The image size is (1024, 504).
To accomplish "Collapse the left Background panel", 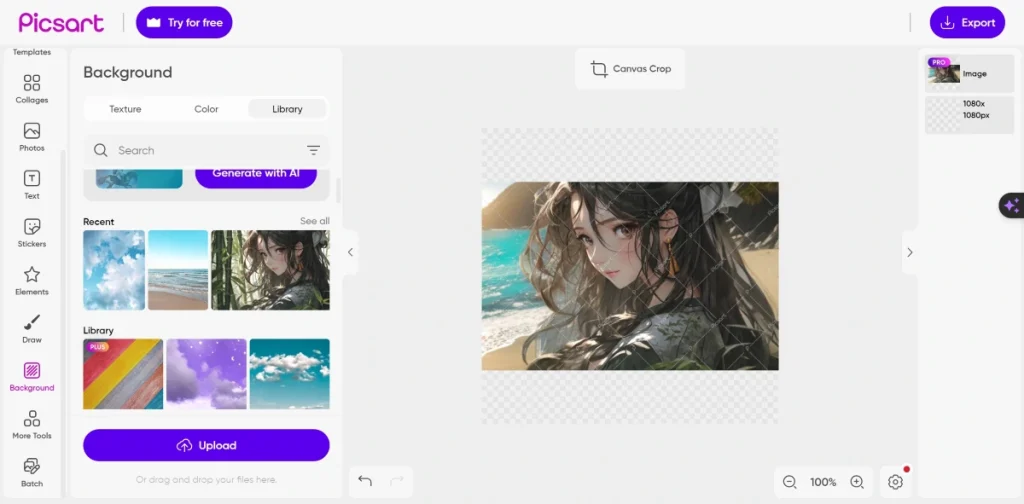I will click(350, 252).
